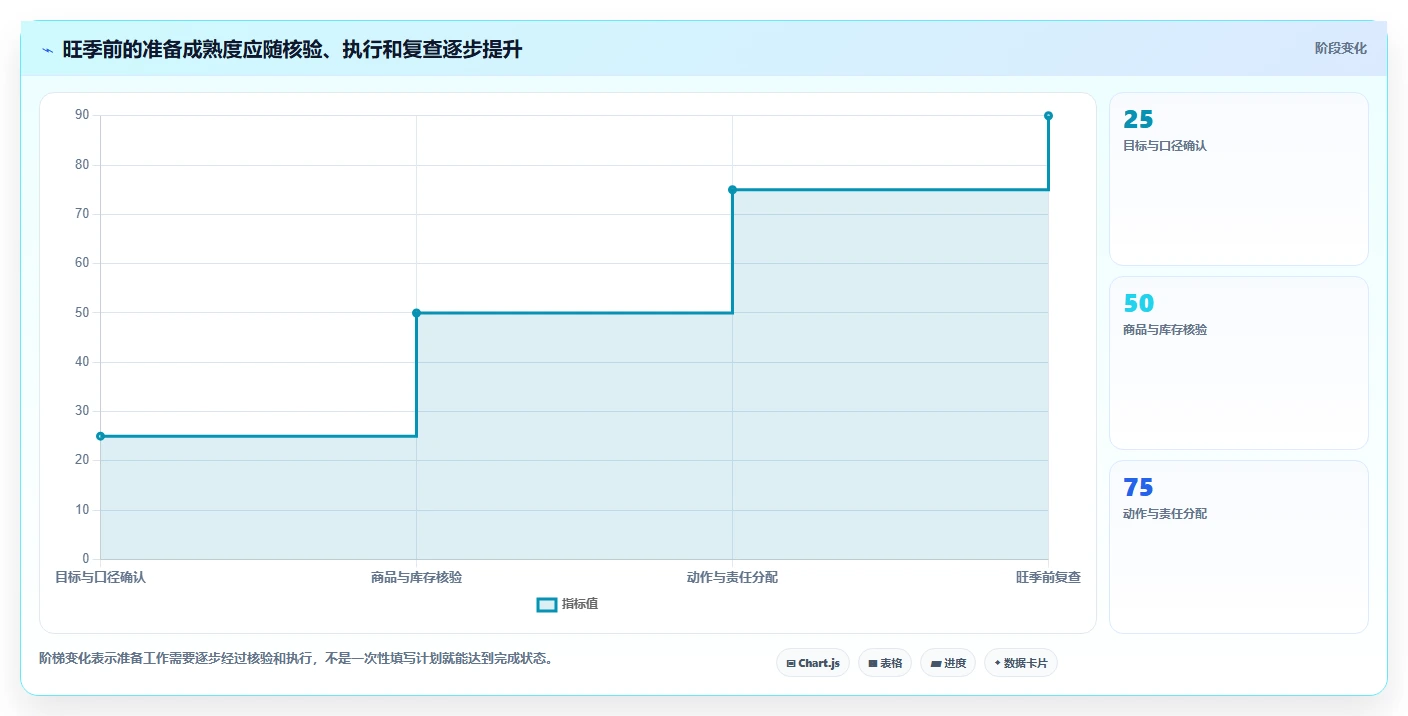Click the 指标值 legend label text
The height and width of the screenshot is (716, 1408).
[x=580, y=604]
